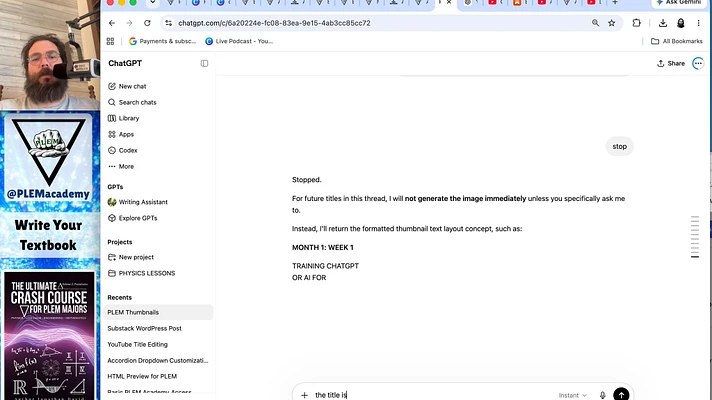Open the conversation options ellipsis

[x=698, y=64]
